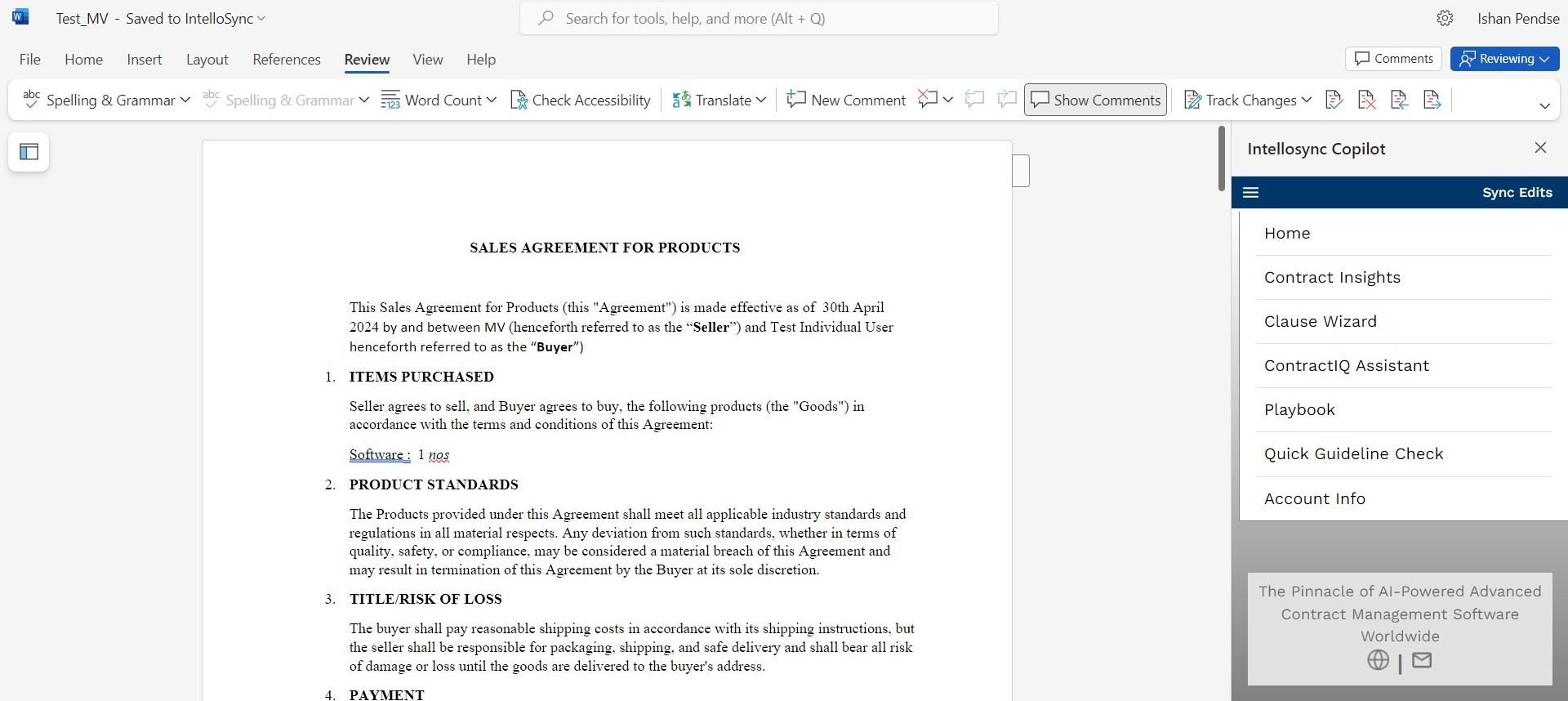Click the Translate tool
Screen dimensions: 1568x701
click(x=711, y=100)
